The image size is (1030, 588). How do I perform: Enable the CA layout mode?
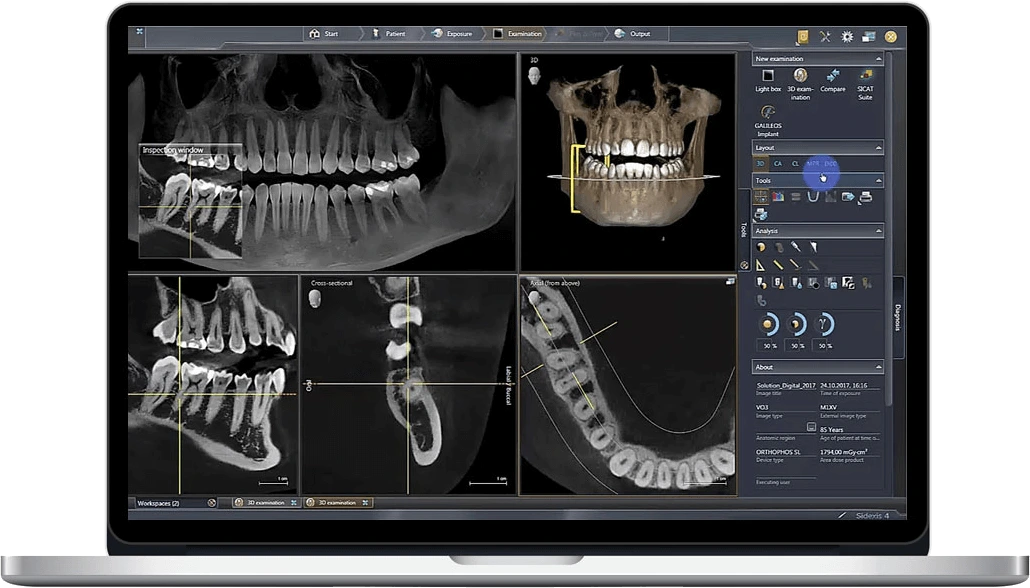click(x=777, y=162)
